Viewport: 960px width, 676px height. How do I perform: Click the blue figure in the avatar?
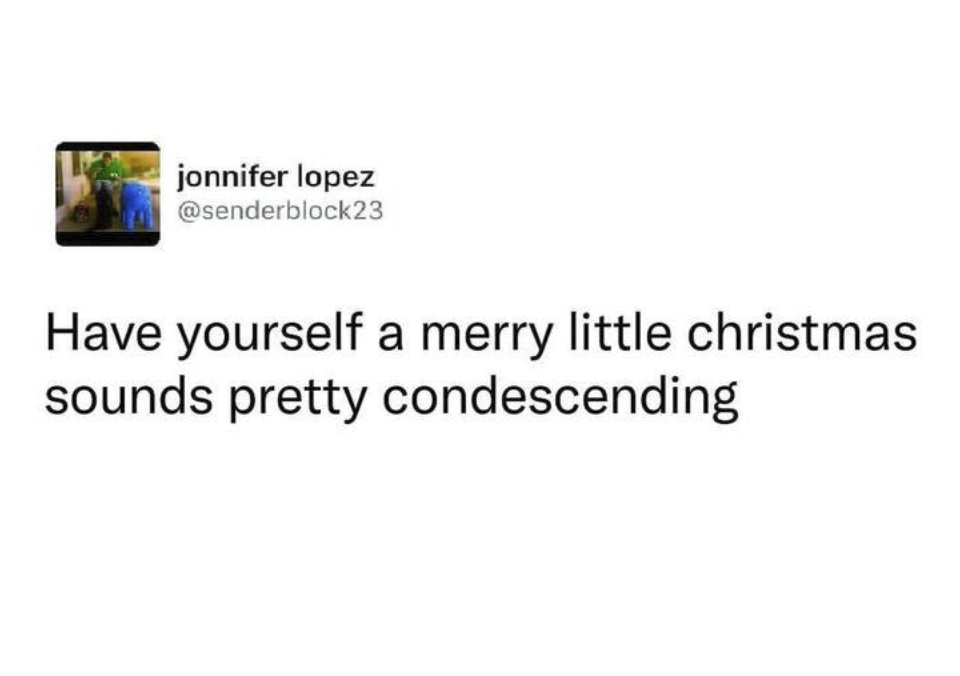(x=135, y=204)
